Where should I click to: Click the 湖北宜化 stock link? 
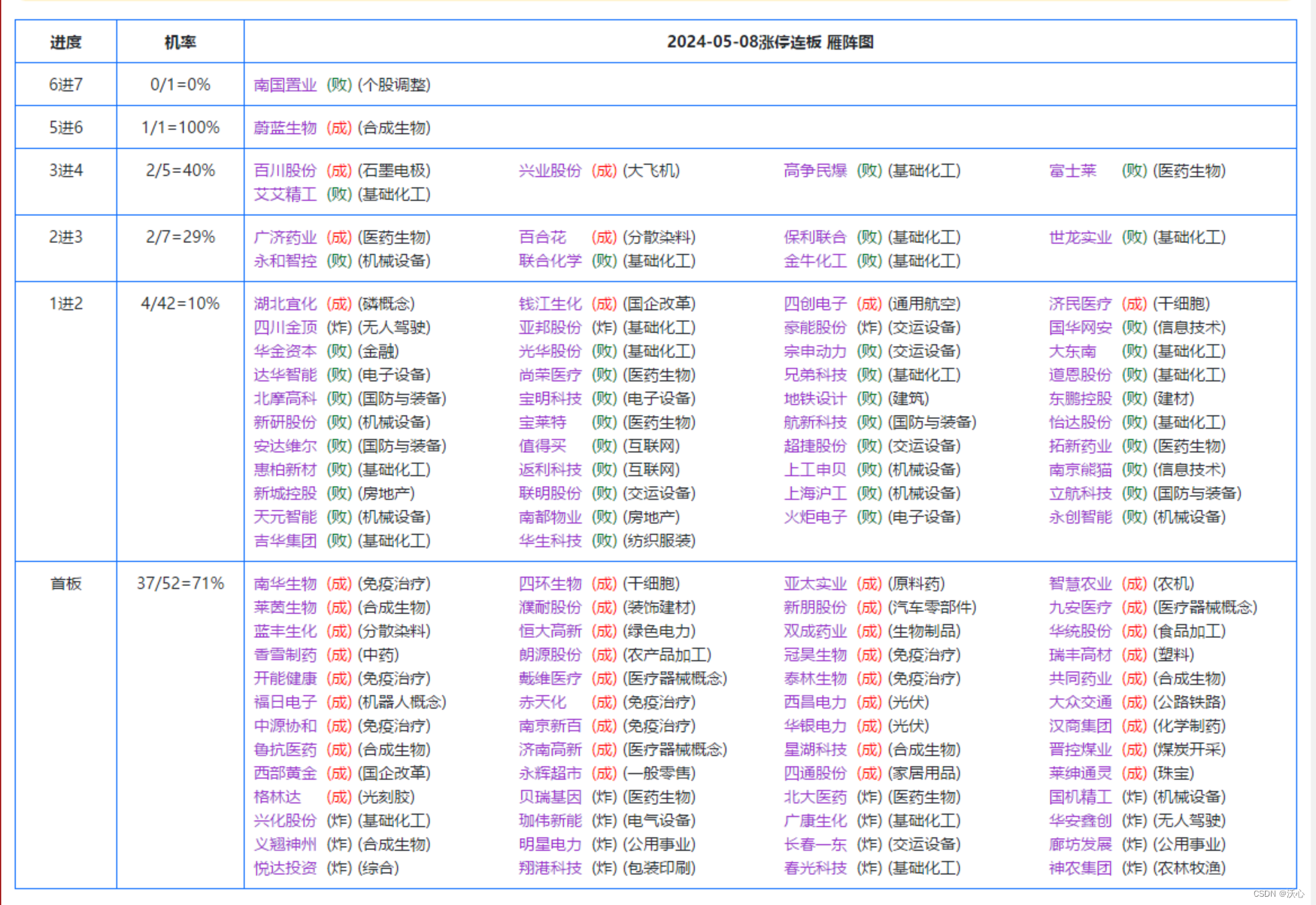point(285,304)
